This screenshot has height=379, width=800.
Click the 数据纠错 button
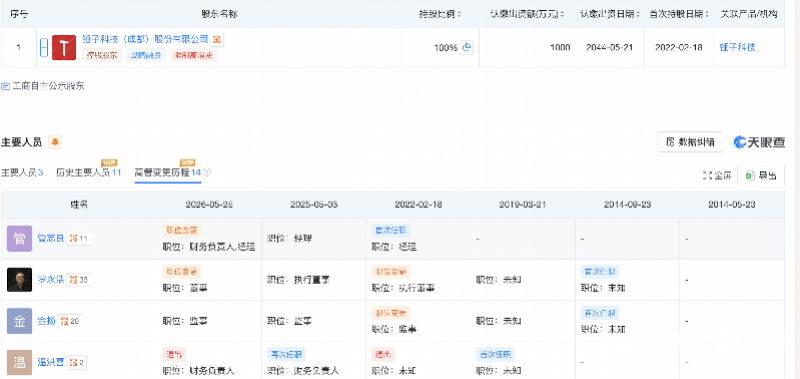pos(690,142)
